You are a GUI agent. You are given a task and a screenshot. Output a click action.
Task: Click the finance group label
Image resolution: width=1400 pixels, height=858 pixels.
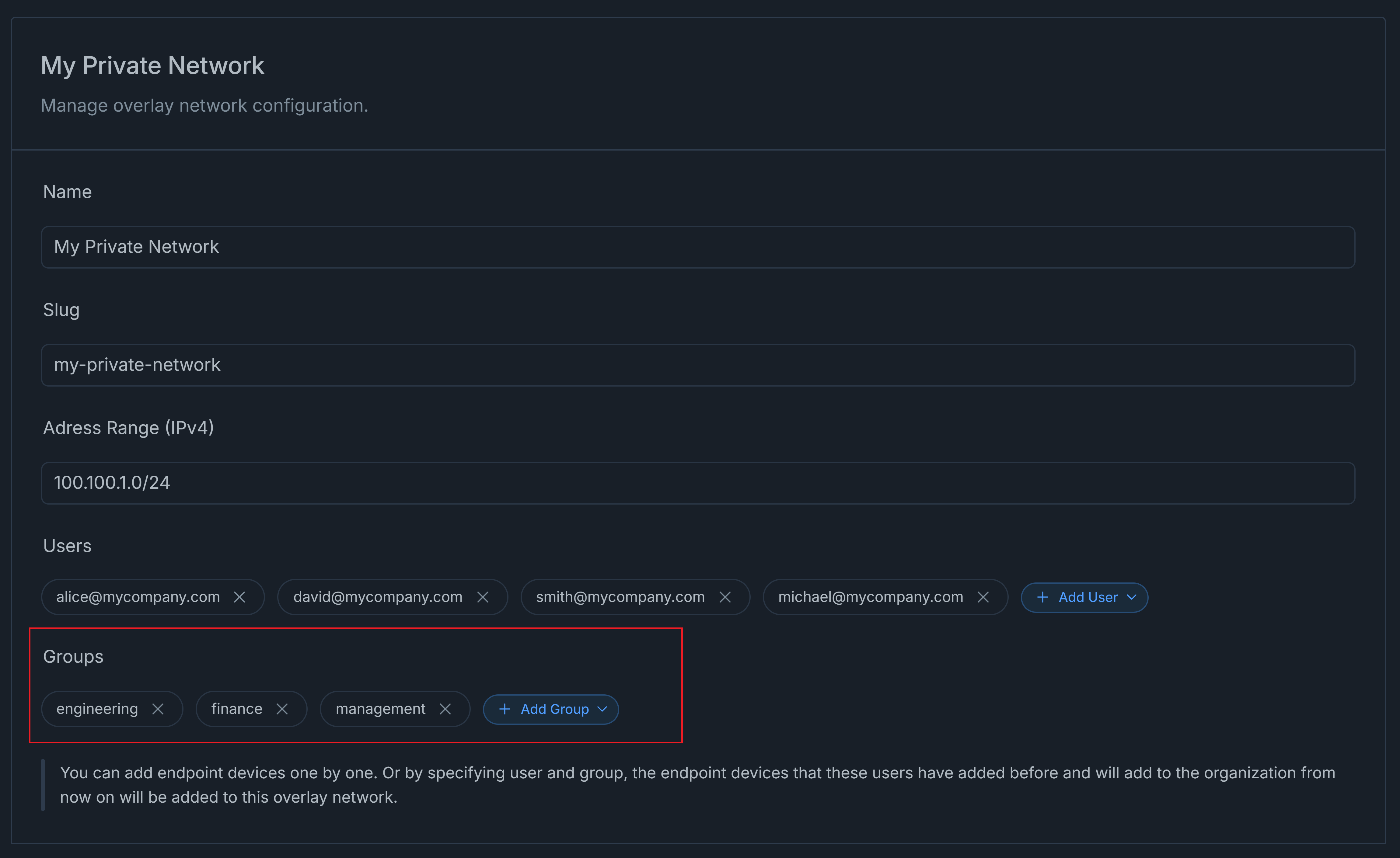tap(237, 709)
